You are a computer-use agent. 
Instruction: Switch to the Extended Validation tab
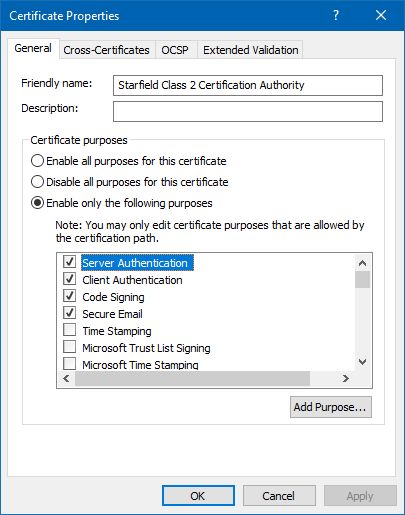[x=251, y=50]
